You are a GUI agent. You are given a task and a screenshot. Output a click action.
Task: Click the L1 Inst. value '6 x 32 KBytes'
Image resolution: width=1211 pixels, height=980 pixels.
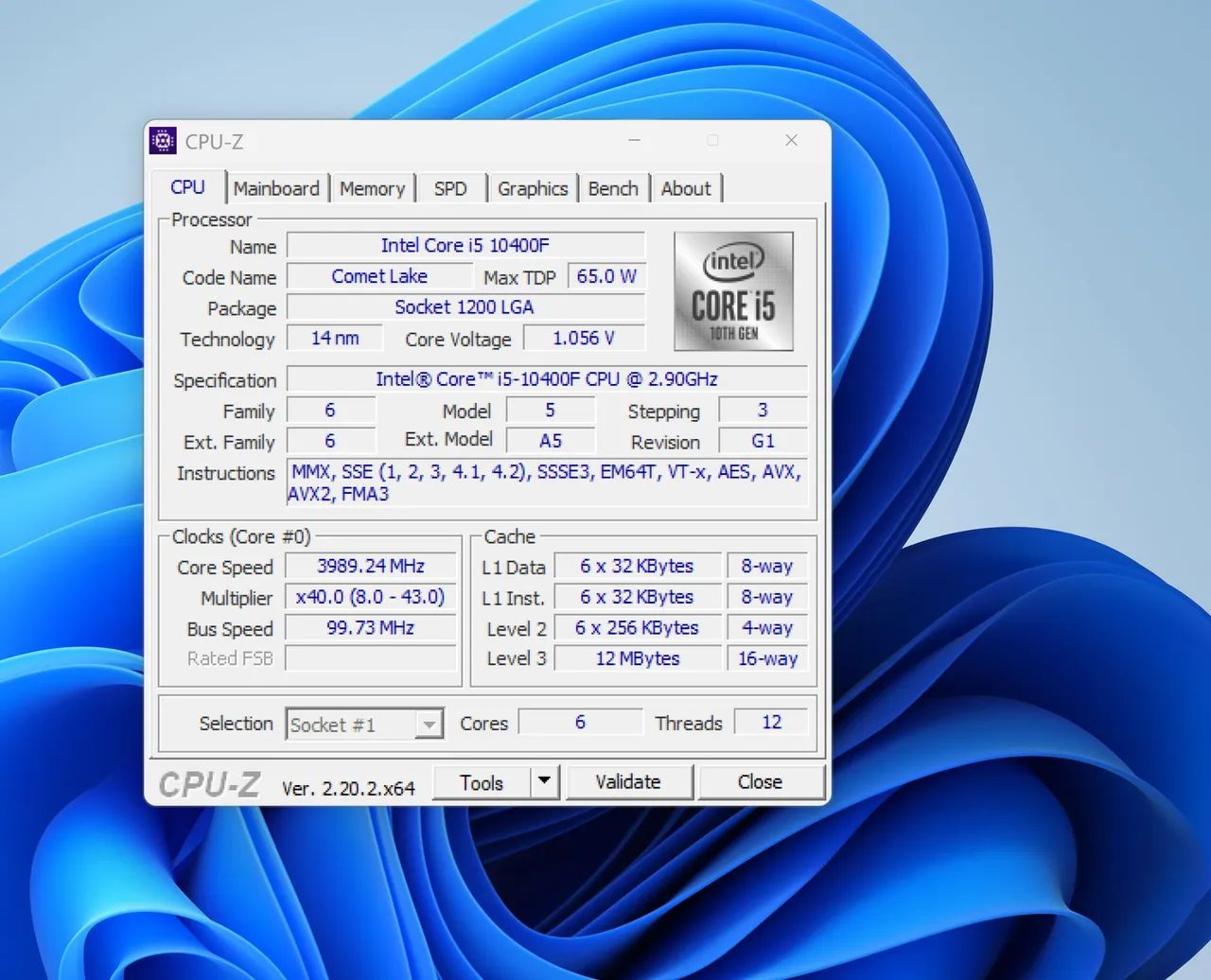(637, 597)
